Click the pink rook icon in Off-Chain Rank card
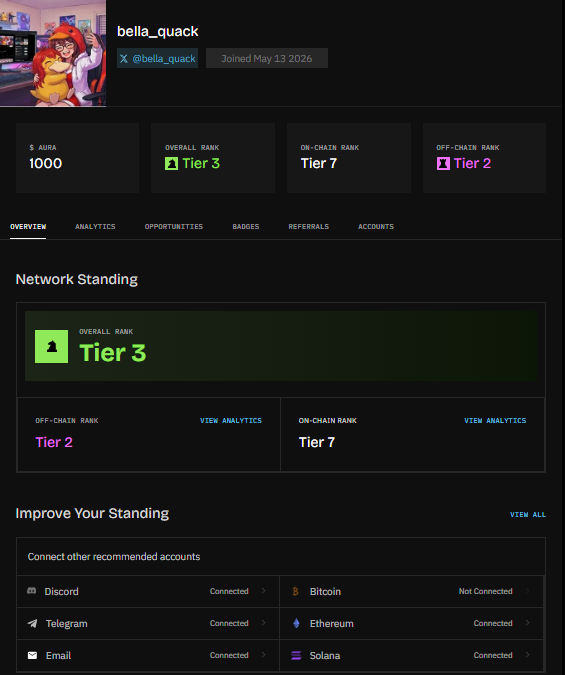The height and width of the screenshot is (675, 565). coord(443,164)
